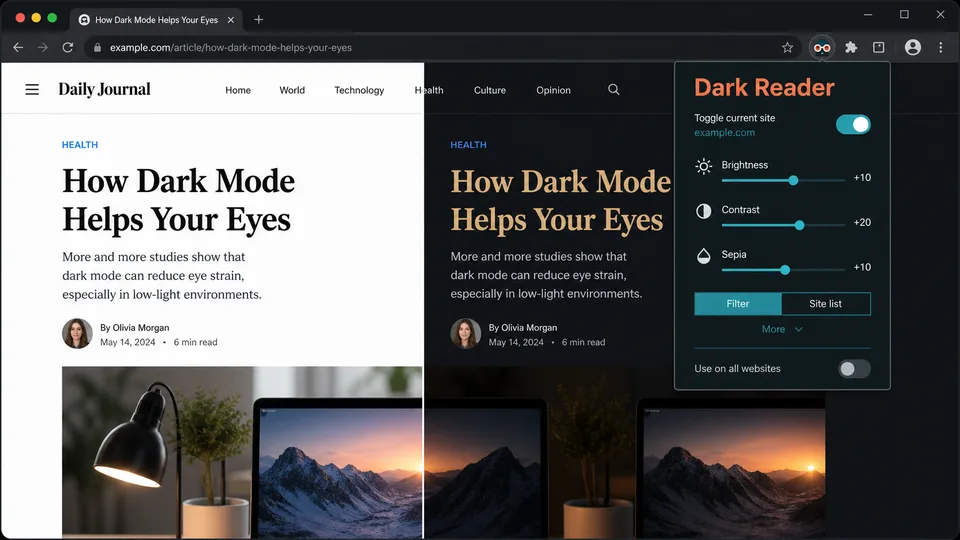Click the lamp and laptop article image

(242, 452)
